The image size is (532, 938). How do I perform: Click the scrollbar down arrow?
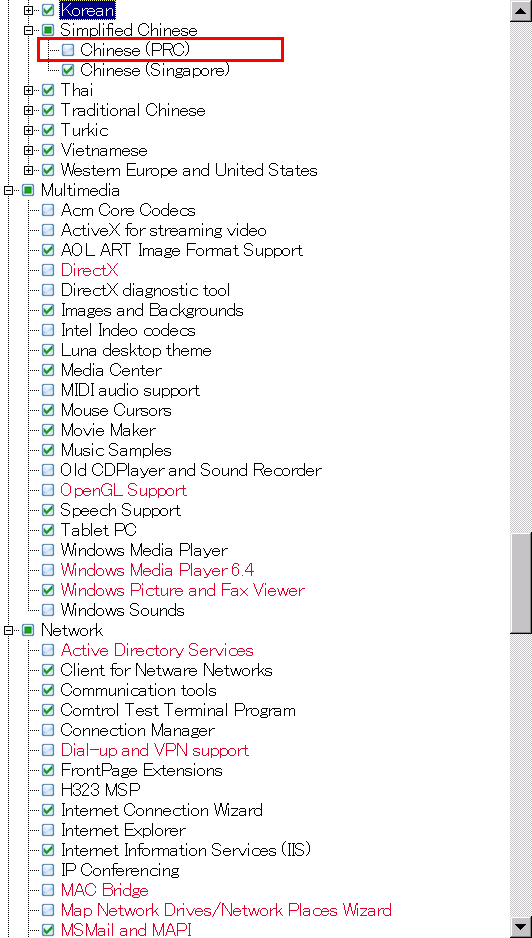click(521, 926)
